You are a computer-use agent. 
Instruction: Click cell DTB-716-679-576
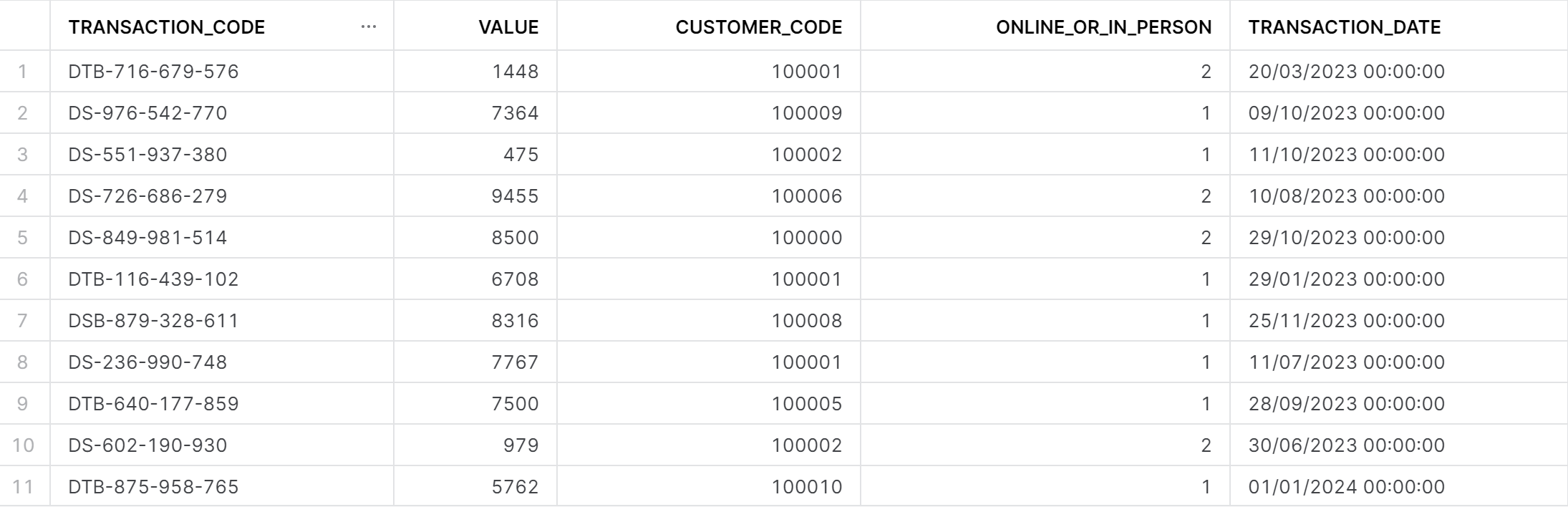pyautogui.click(x=153, y=72)
